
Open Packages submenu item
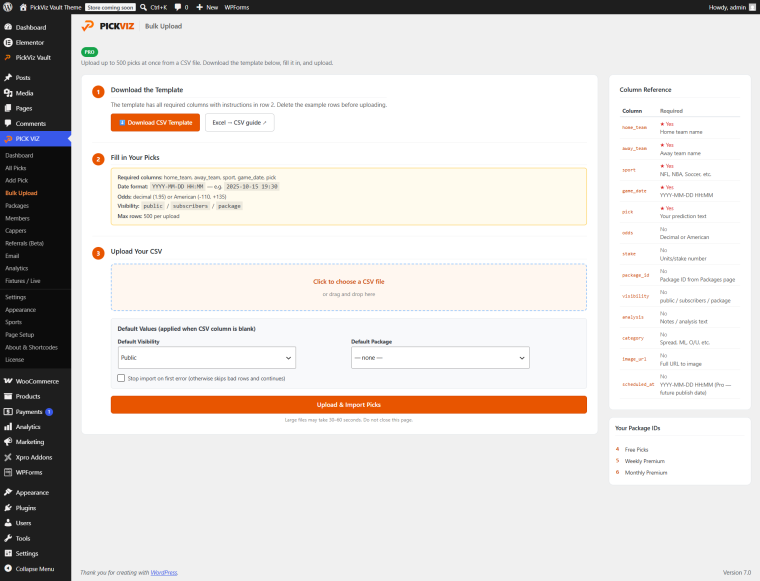17,205
